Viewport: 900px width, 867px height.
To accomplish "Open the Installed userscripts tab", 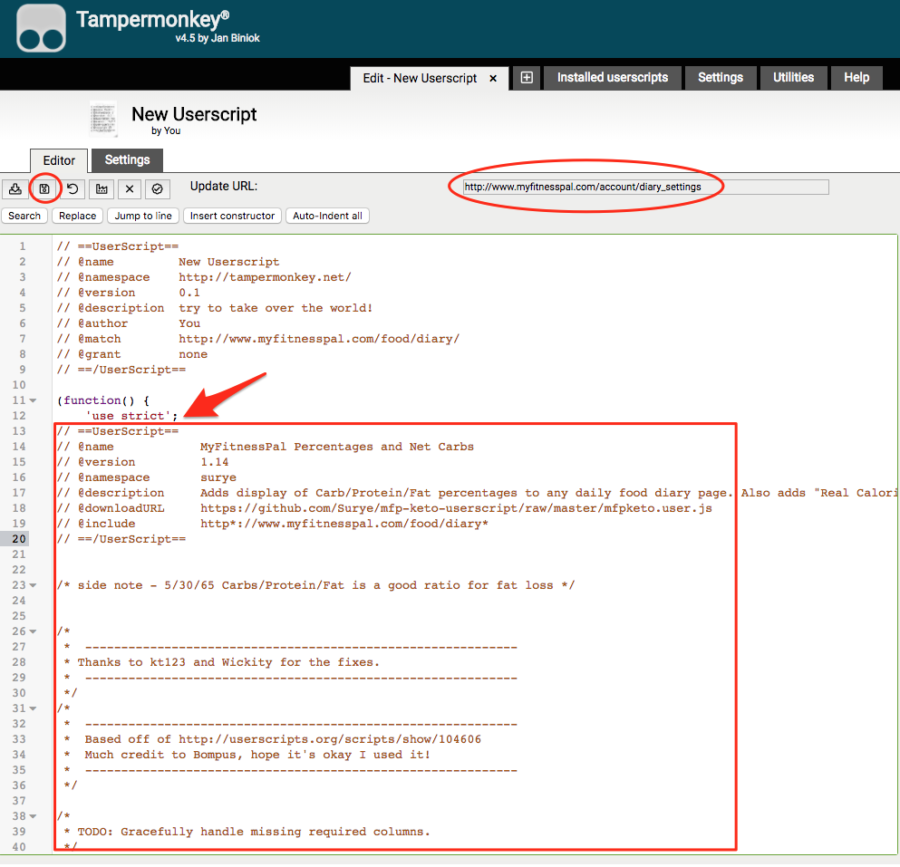I will click(x=612, y=78).
